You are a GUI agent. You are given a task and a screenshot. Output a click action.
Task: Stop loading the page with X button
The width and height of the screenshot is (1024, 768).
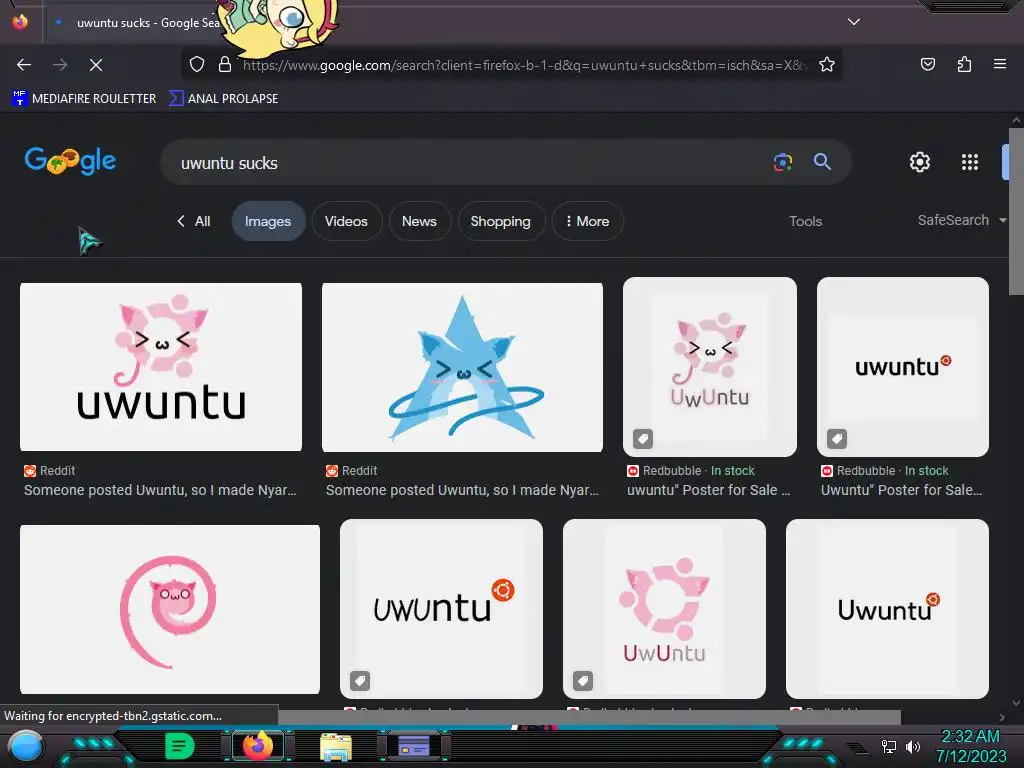[x=96, y=65]
